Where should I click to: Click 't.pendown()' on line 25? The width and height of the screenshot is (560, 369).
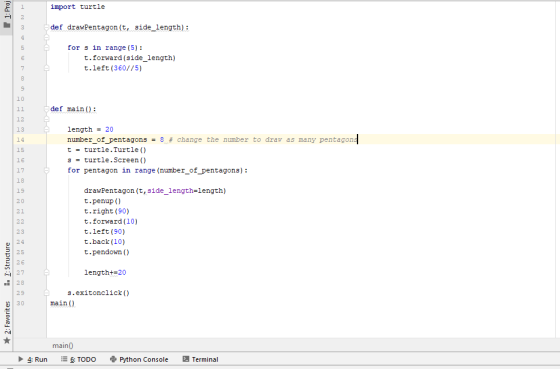[x=107, y=252]
